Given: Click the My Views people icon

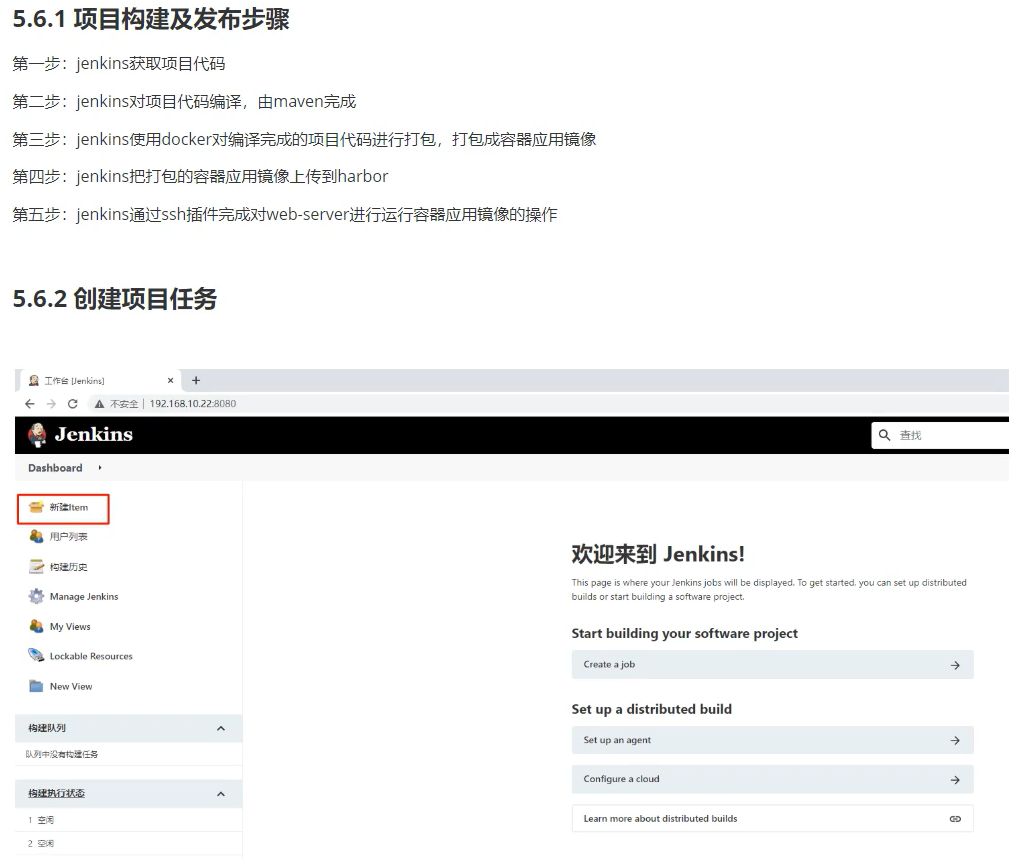Looking at the screenshot, I should (x=36, y=626).
